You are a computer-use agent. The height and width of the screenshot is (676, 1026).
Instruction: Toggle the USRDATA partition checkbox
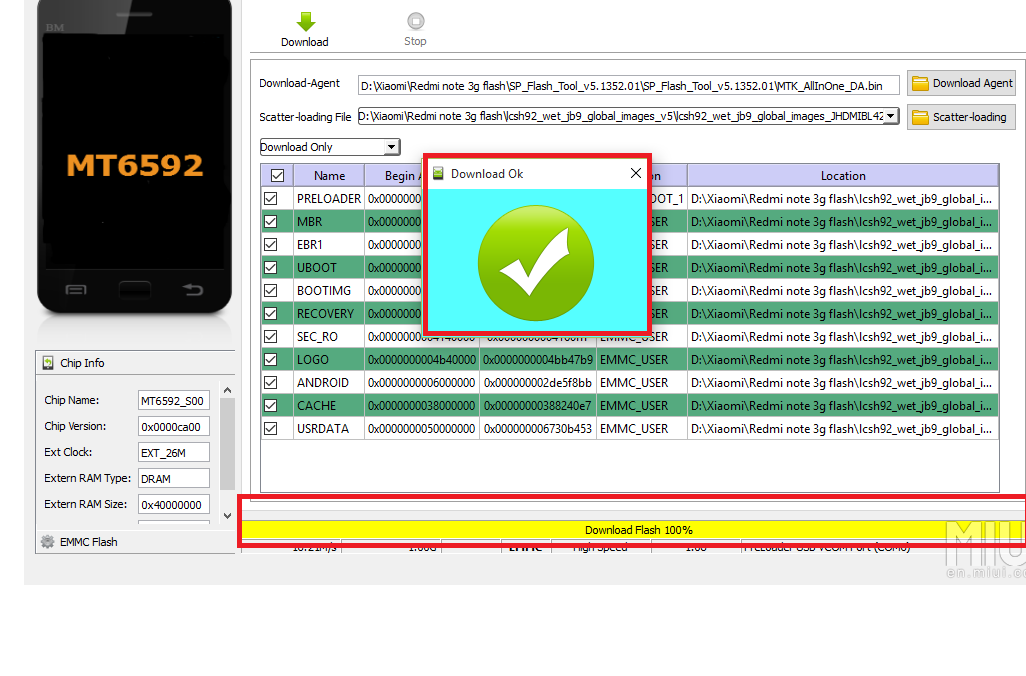[270, 429]
